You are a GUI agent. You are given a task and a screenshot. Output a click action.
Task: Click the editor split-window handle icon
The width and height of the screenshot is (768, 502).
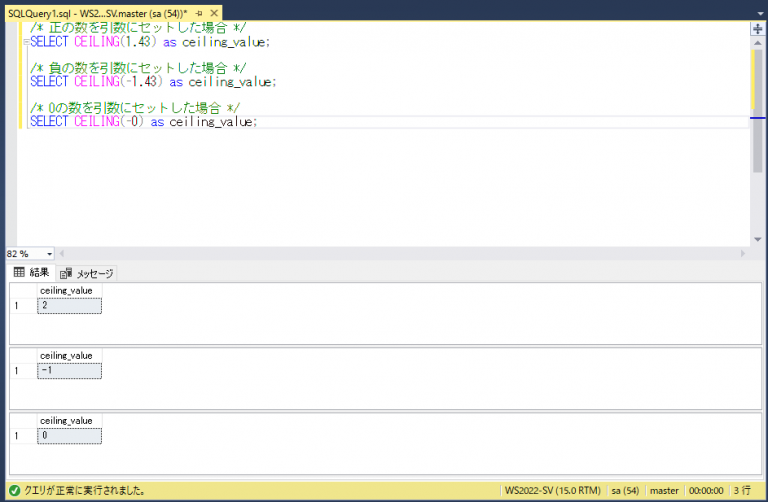[x=757, y=29]
